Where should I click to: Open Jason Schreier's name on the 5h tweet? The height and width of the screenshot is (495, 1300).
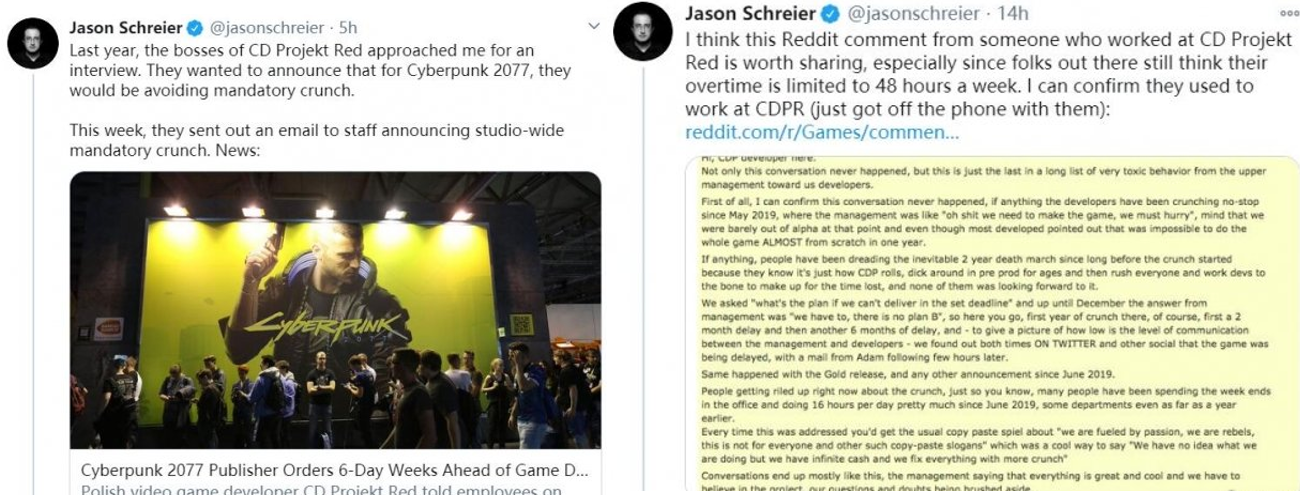pyautogui.click(x=126, y=26)
